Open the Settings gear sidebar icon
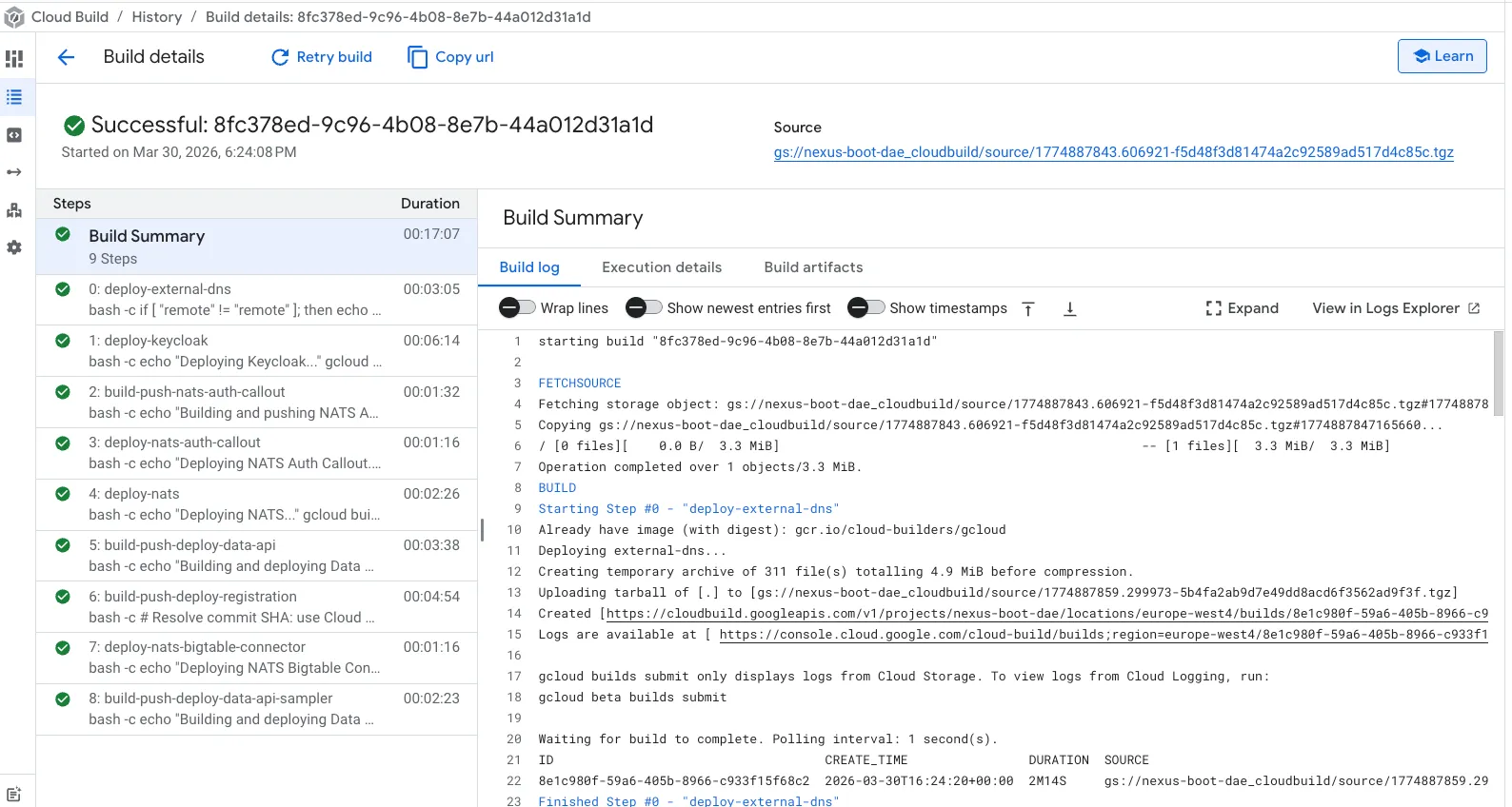 coord(14,247)
